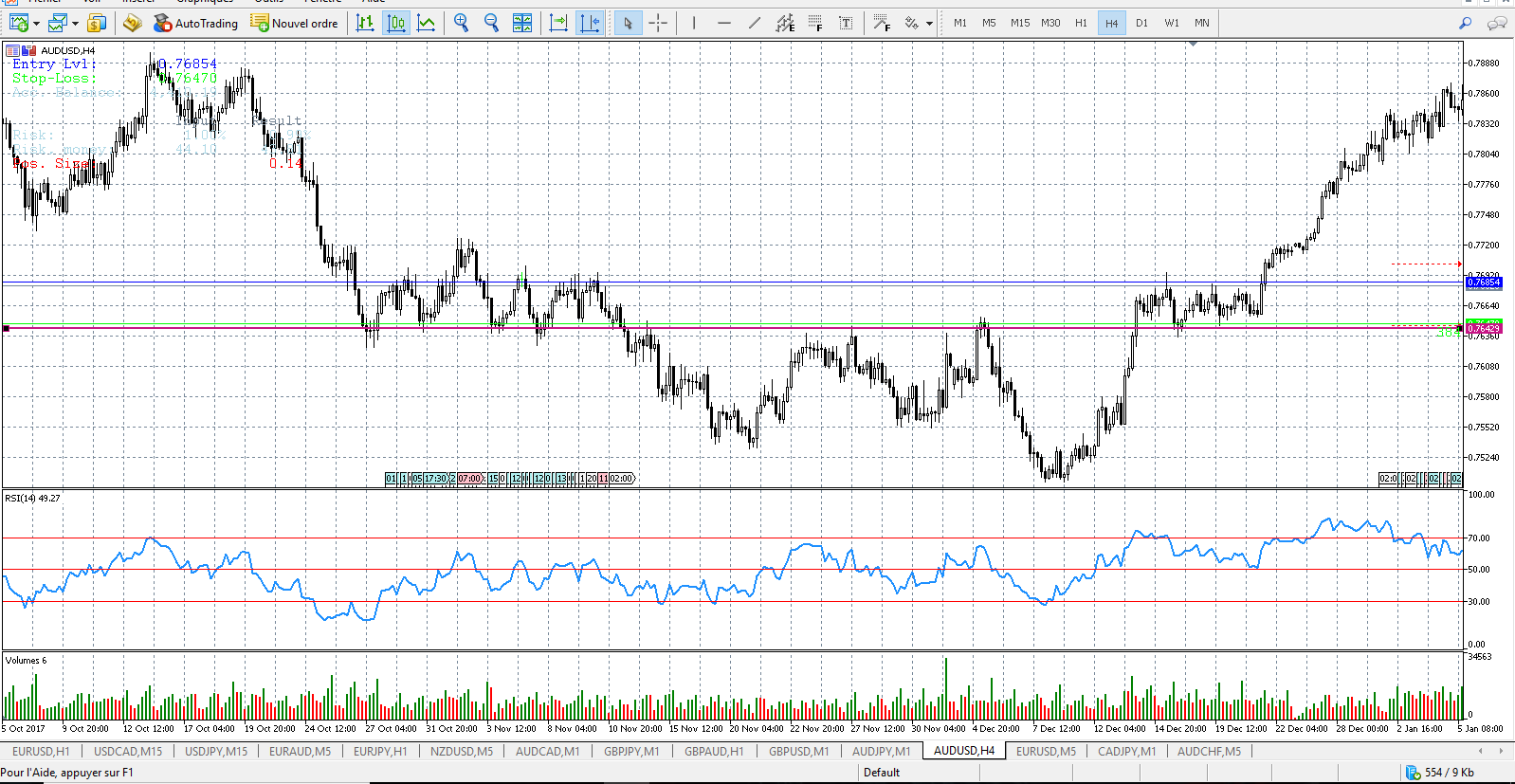Open the chat speech bubbles icon

tap(1497, 23)
